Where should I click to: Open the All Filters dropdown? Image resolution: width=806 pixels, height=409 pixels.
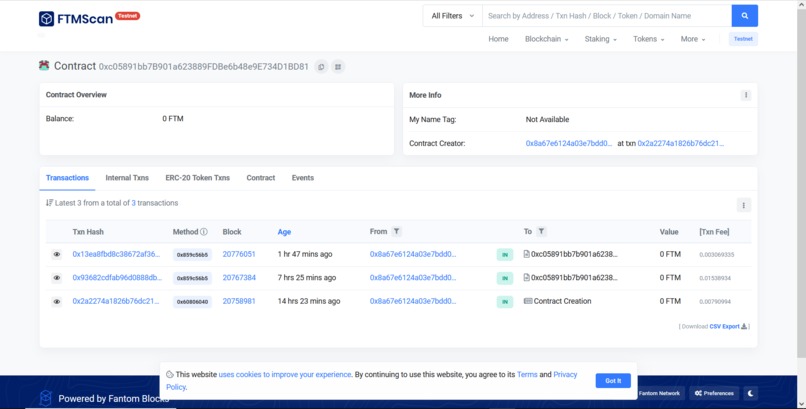pyautogui.click(x=452, y=16)
